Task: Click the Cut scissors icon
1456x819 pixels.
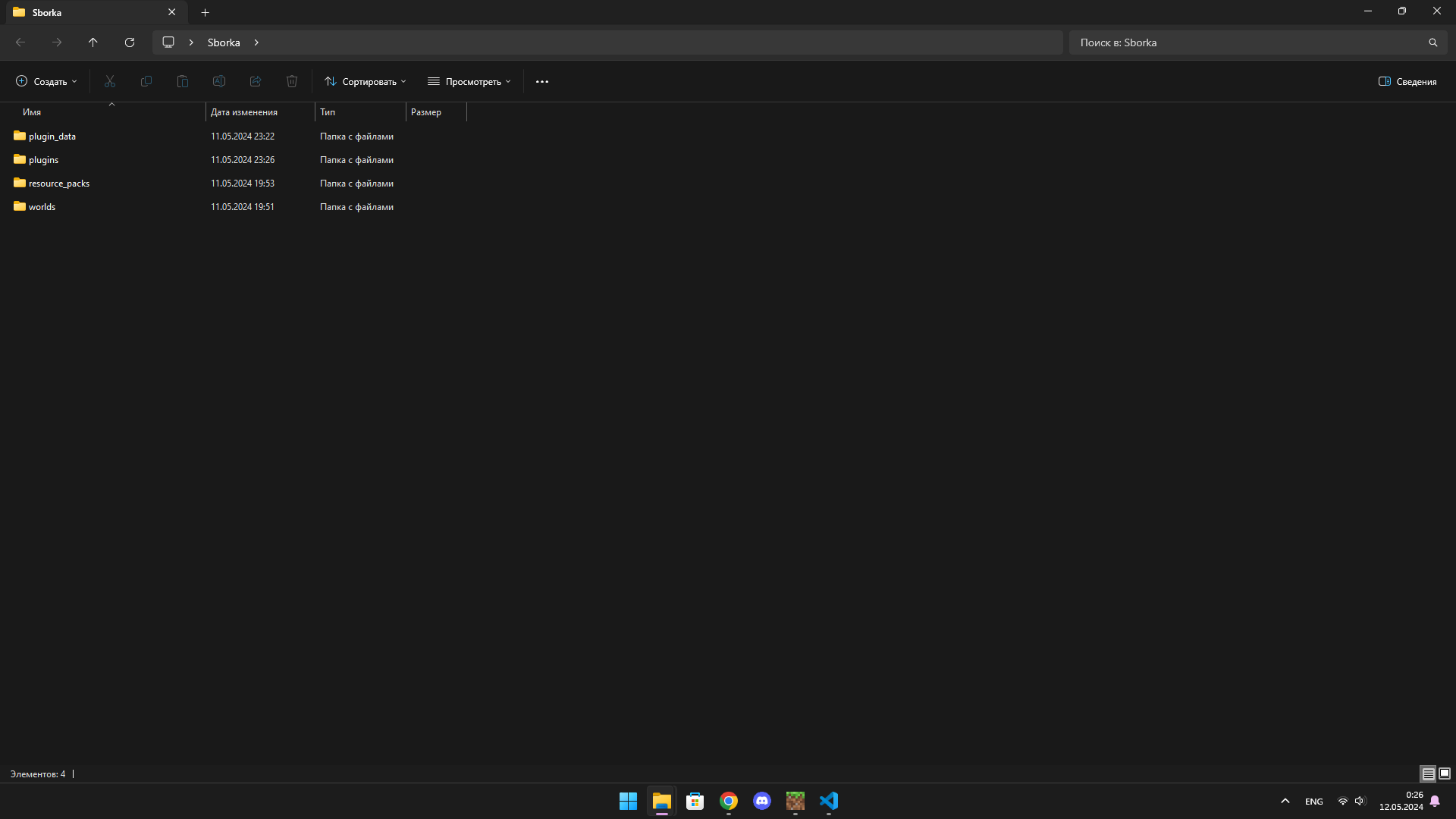Action: click(110, 81)
